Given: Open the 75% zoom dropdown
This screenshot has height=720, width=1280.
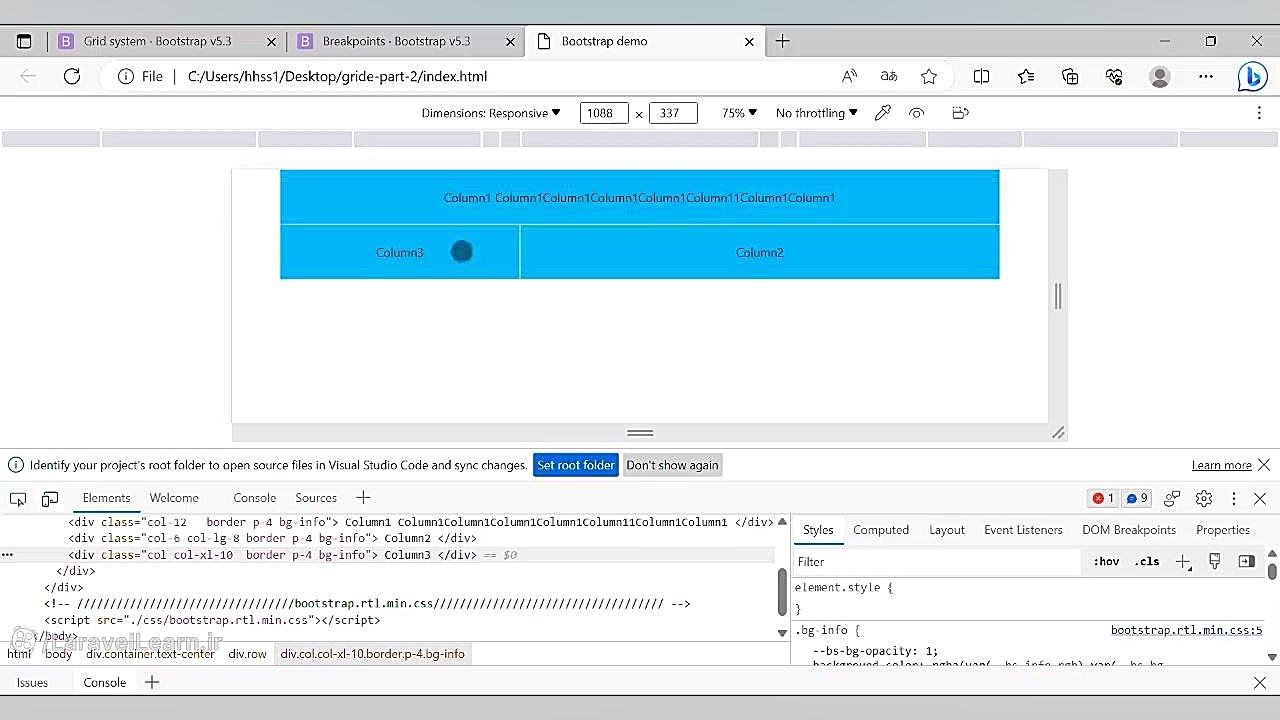Looking at the screenshot, I should [x=740, y=113].
